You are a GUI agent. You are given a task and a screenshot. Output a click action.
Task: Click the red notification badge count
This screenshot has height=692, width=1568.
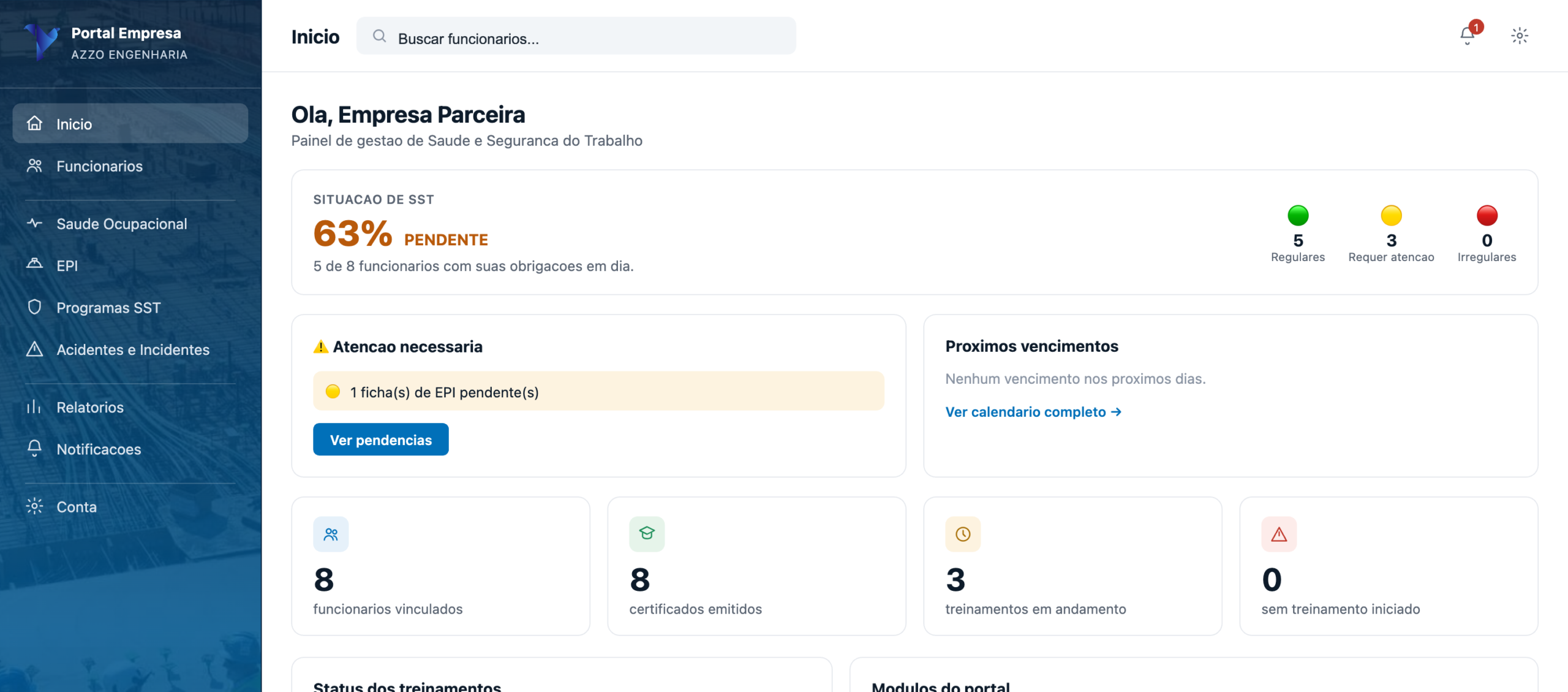(x=1476, y=27)
